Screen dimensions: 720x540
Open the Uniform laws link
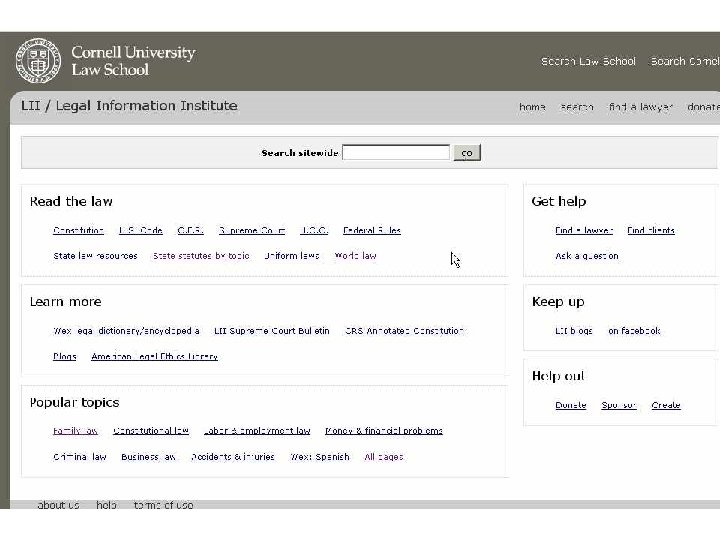(292, 256)
